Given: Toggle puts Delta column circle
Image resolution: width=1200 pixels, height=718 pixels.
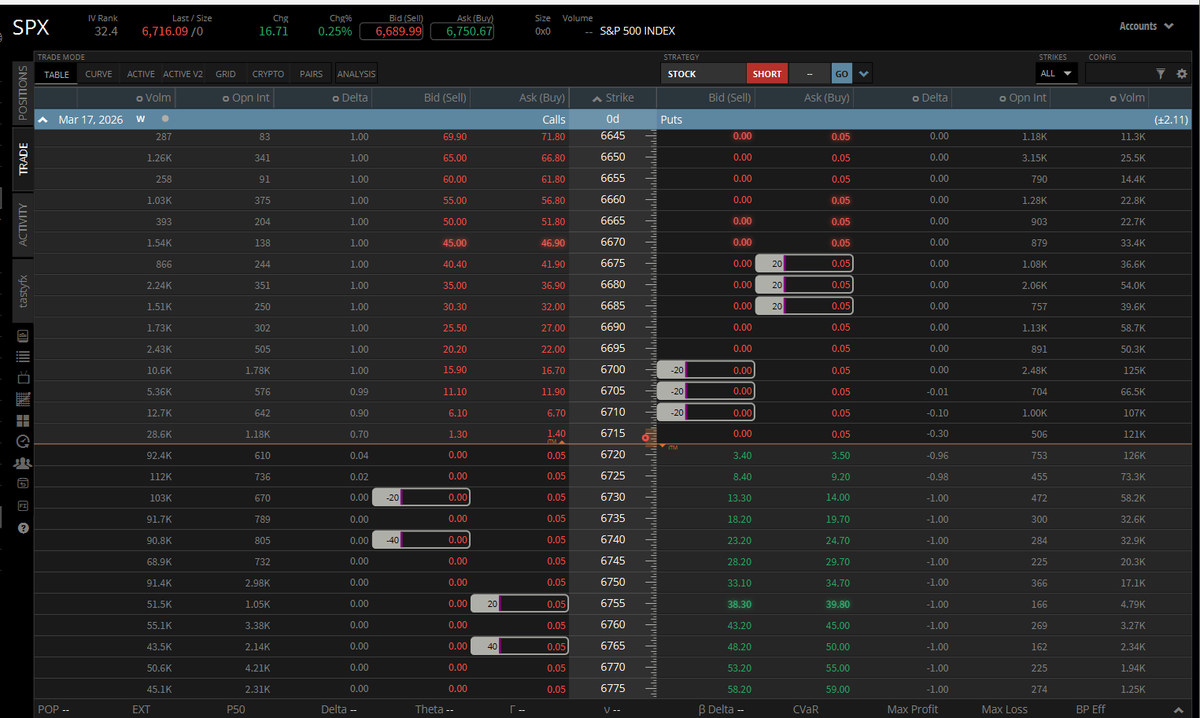Looking at the screenshot, I should (915, 98).
